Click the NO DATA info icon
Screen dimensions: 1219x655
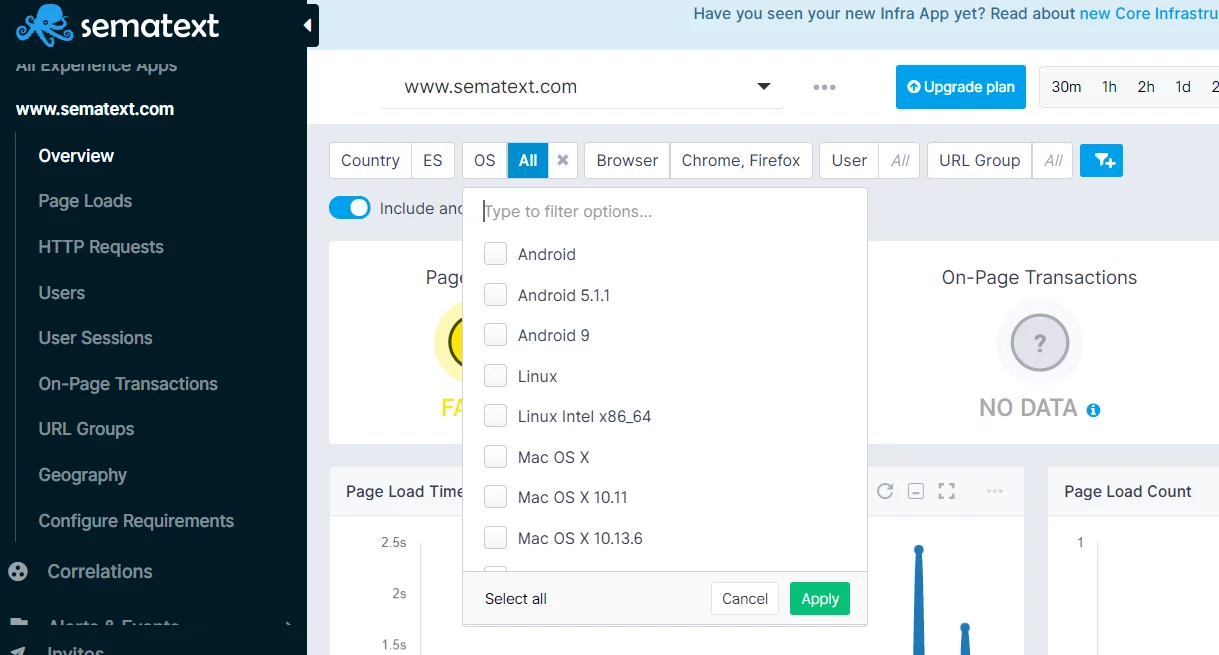(1093, 410)
